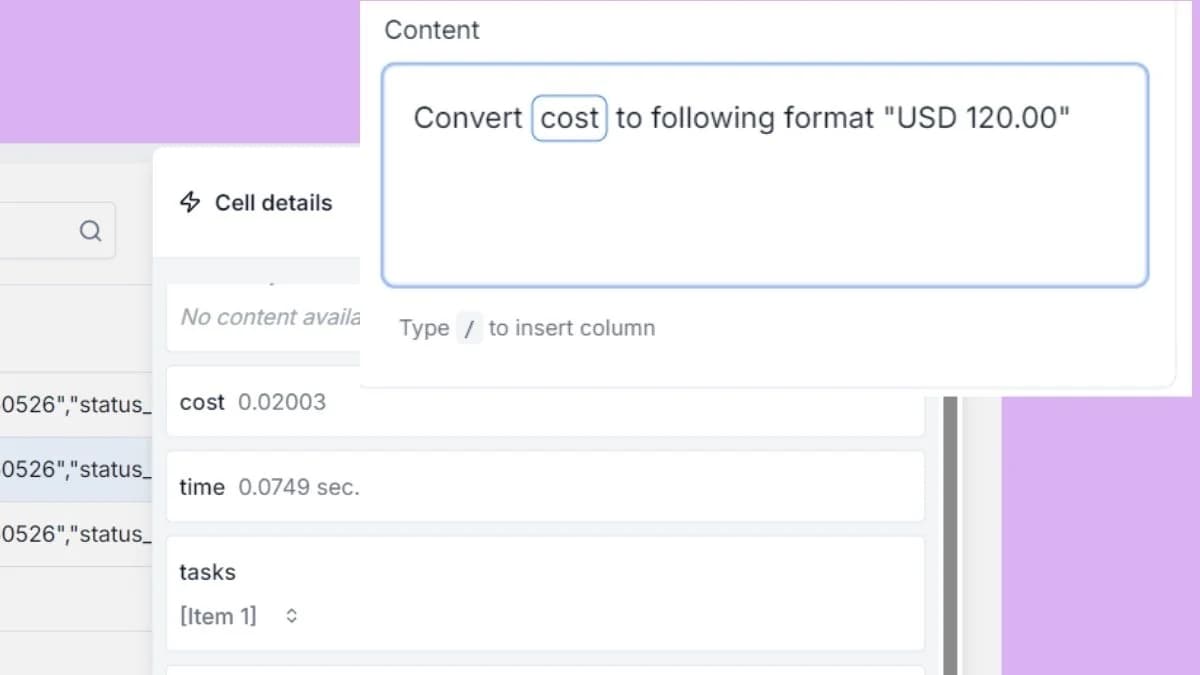Open the search field via its magnifying glass
1200x675 pixels.
point(91,230)
